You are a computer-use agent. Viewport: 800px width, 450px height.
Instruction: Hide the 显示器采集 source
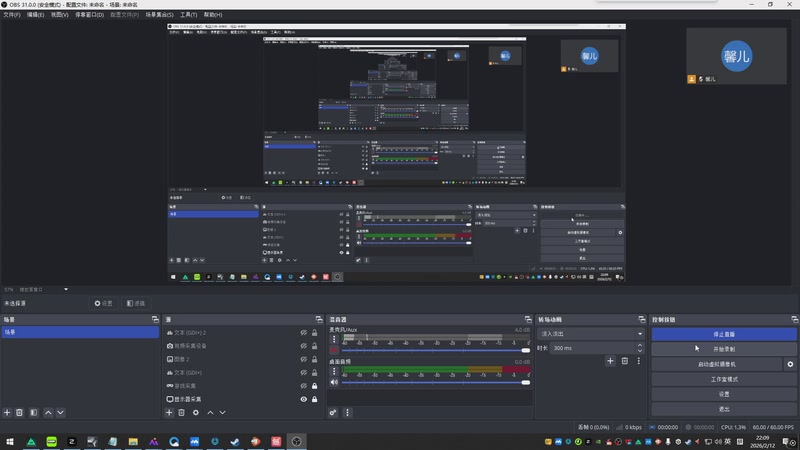303,399
